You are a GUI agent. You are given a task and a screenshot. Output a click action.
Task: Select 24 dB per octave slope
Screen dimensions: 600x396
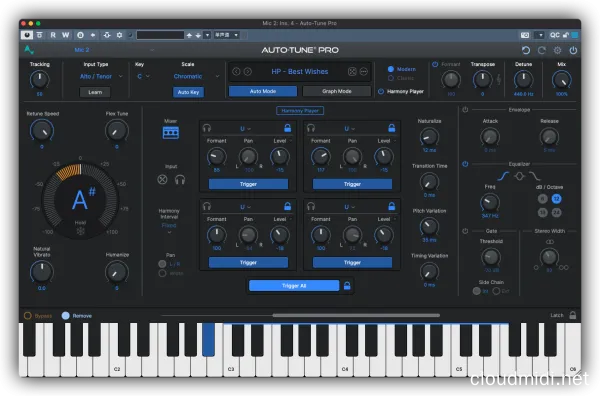tap(556, 212)
